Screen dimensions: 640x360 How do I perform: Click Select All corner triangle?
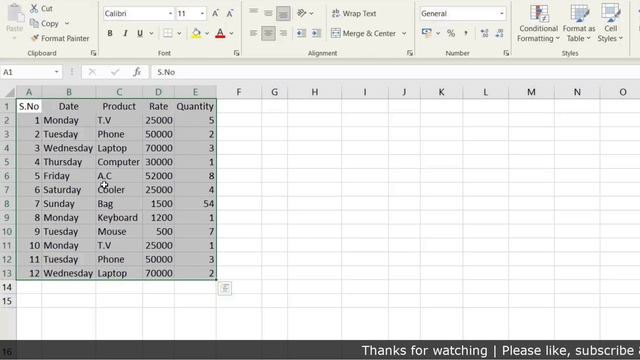point(9,92)
